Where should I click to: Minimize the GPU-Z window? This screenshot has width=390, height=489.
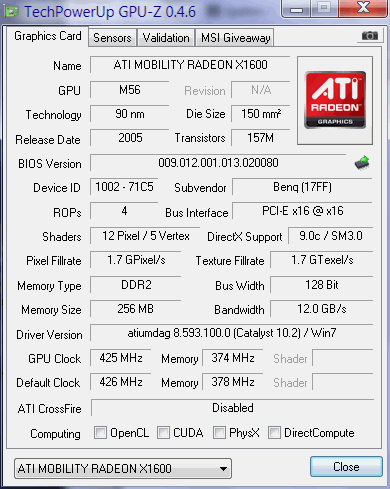click(296, 8)
